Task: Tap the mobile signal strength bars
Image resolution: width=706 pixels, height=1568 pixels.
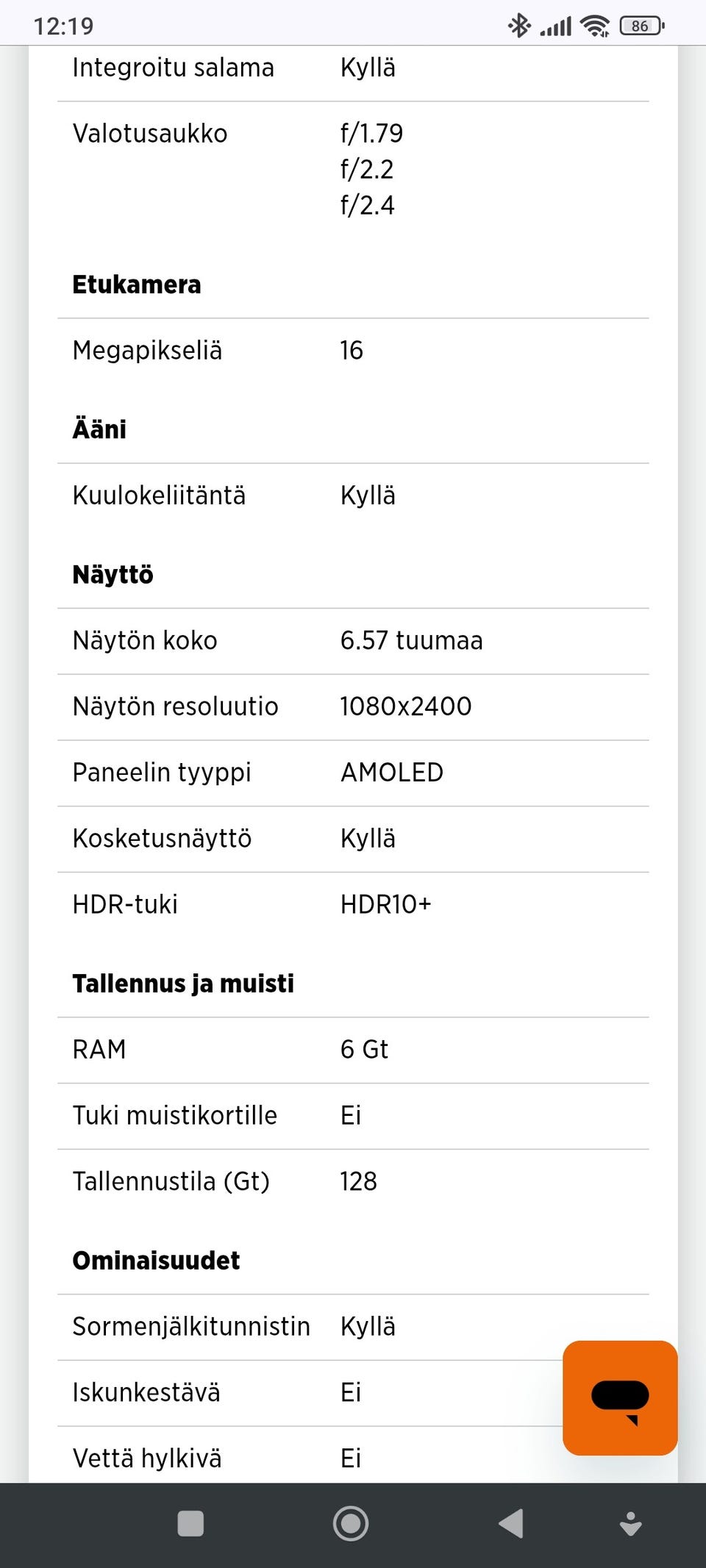Action: pos(555,26)
